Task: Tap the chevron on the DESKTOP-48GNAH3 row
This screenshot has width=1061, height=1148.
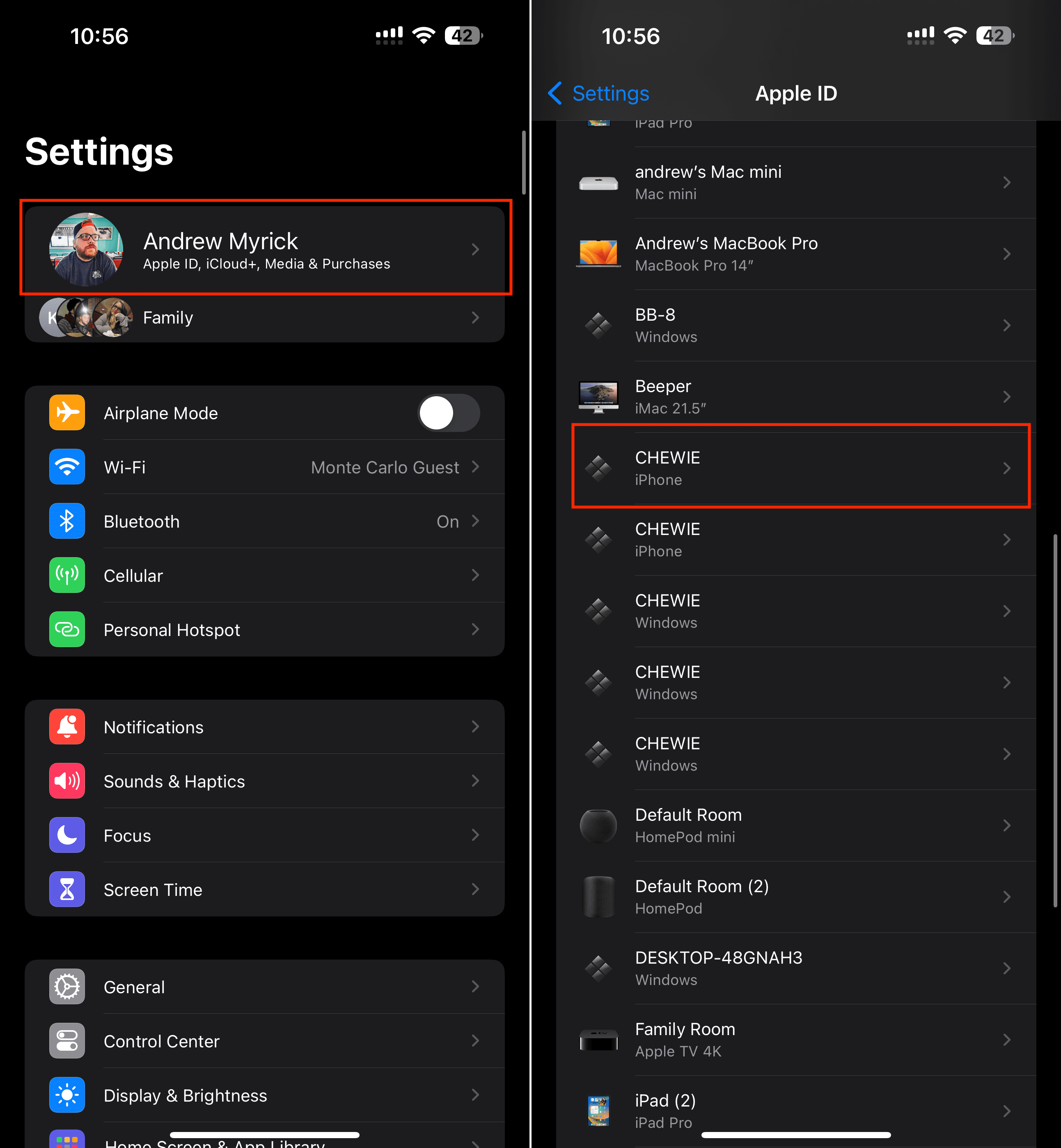Action: pyautogui.click(x=1007, y=968)
